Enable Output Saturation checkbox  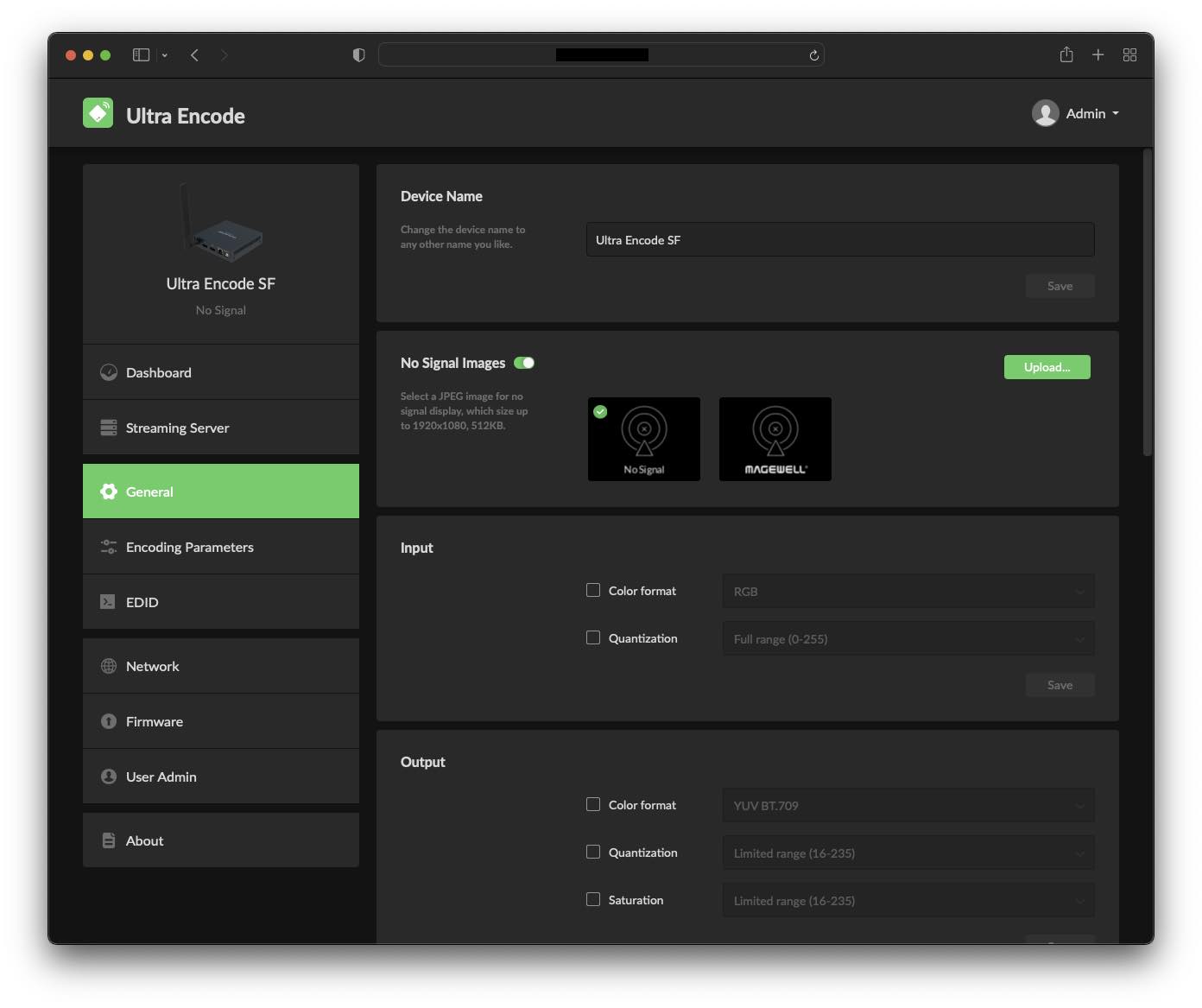pyautogui.click(x=593, y=899)
